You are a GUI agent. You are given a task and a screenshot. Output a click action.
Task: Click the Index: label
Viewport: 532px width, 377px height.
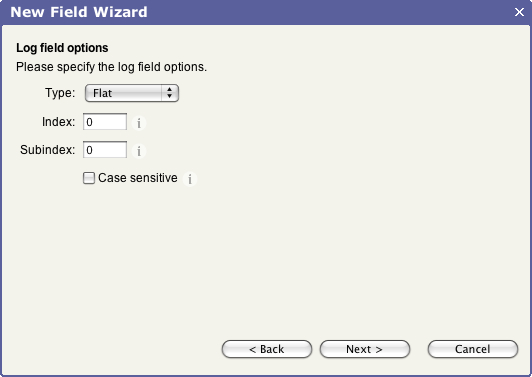pyautogui.click(x=58, y=121)
